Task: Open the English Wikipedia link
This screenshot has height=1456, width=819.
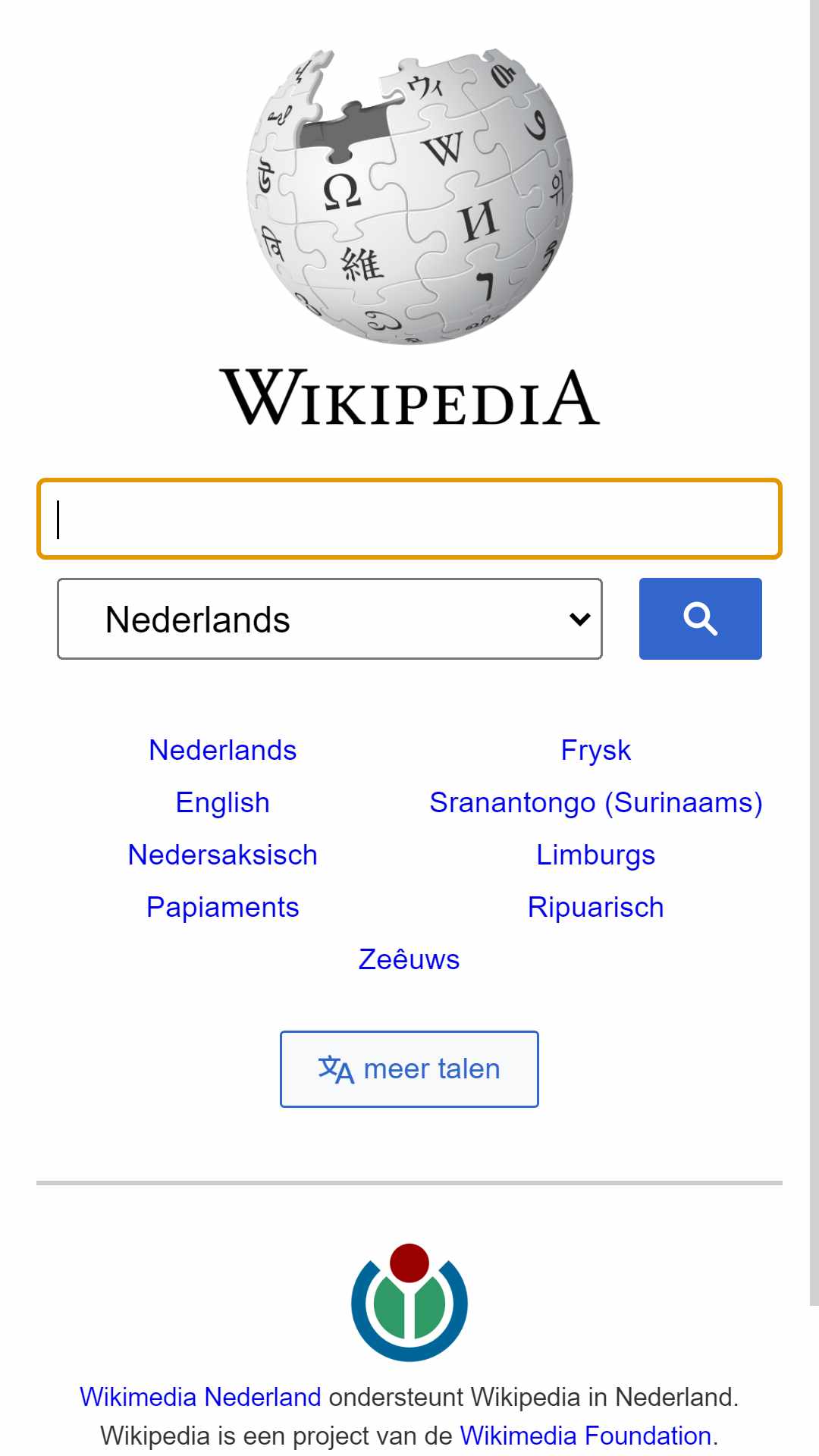Action: click(x=223, y=802)
